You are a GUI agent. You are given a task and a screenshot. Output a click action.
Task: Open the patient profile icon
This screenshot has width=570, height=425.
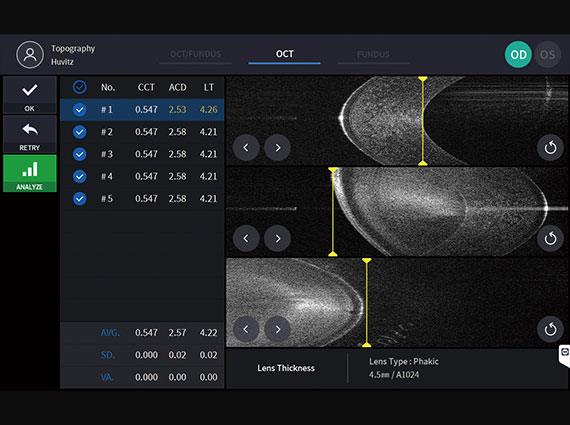30,55
